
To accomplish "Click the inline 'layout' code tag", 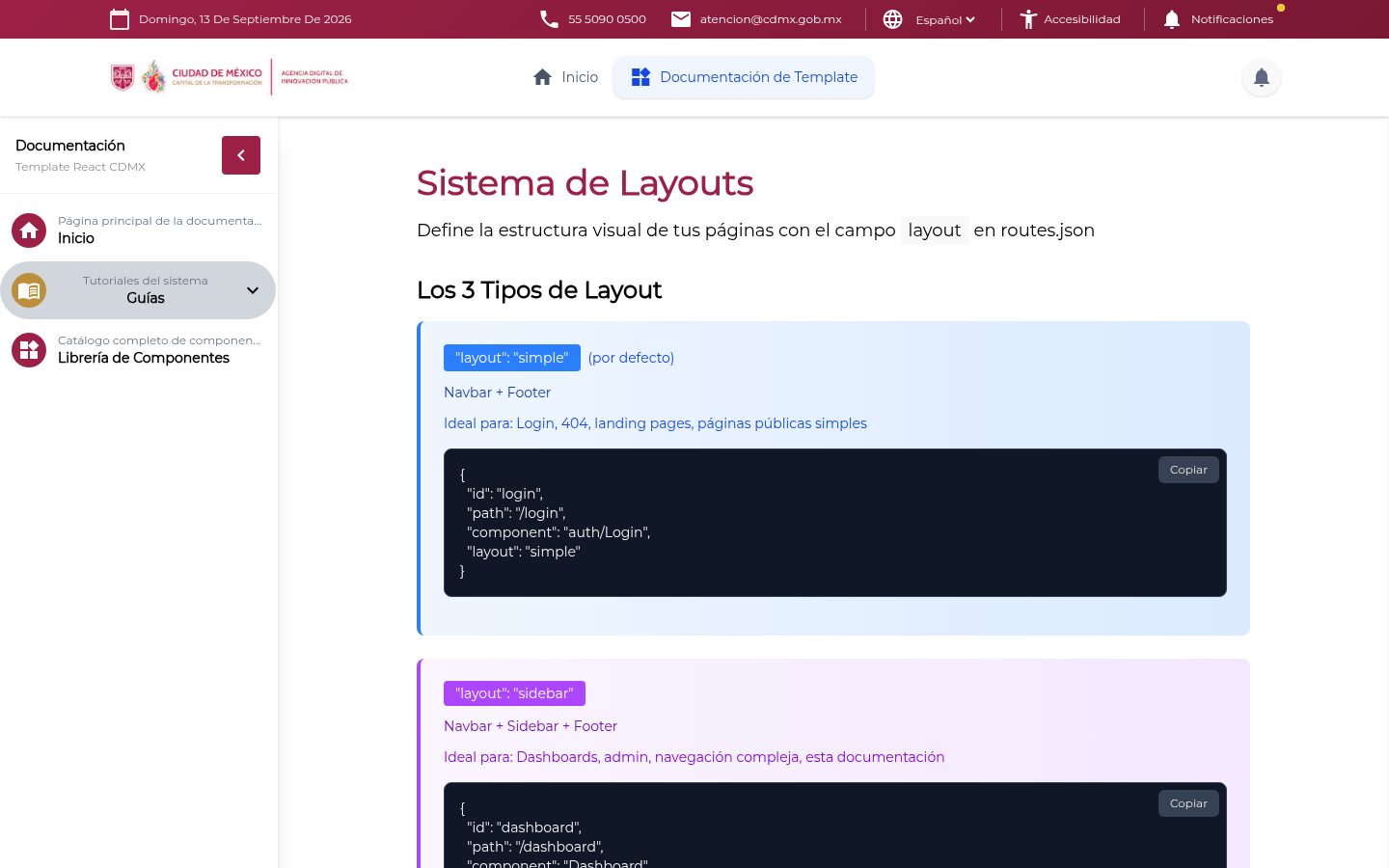I will (935, 231).
